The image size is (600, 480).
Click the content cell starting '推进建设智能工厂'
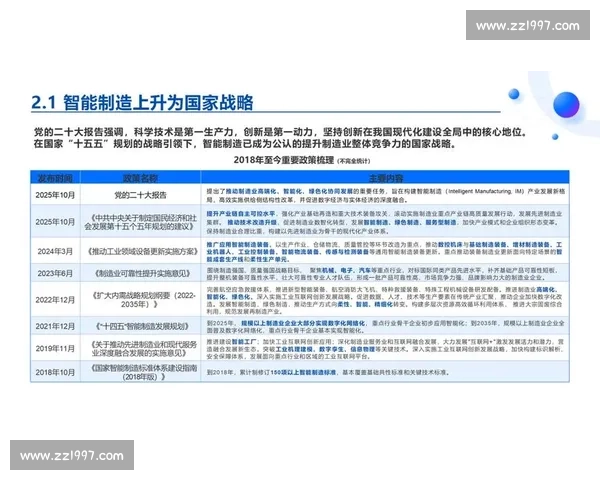[385, 348]
